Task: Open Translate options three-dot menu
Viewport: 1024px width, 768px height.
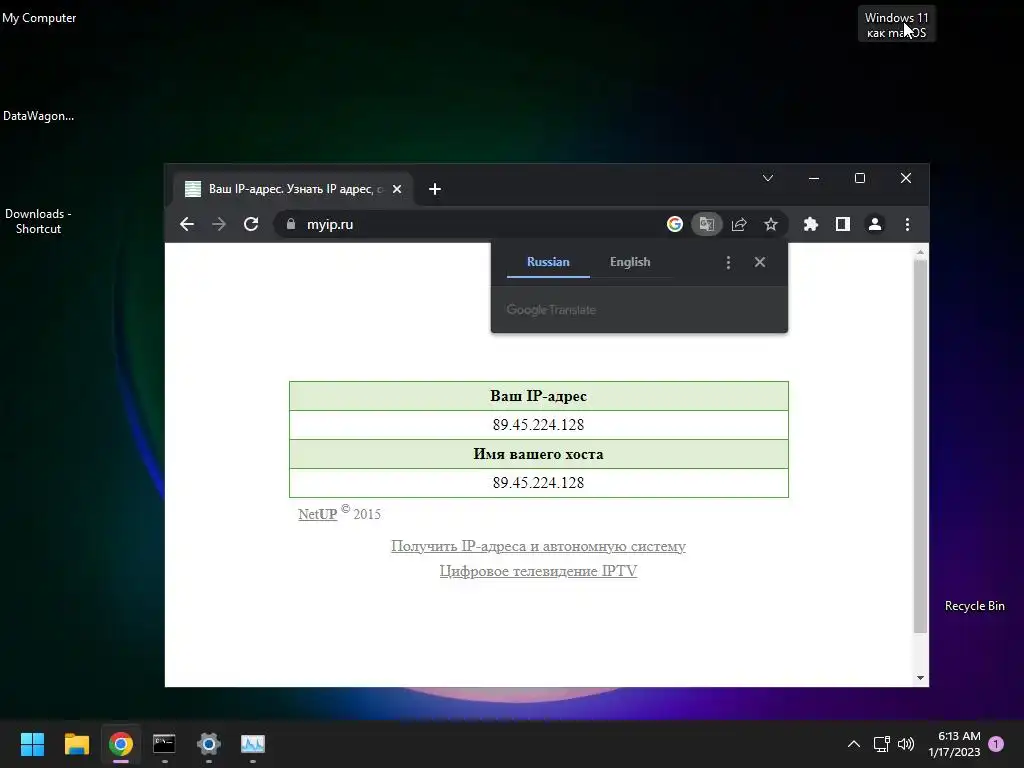Action: tap(728, 262)
